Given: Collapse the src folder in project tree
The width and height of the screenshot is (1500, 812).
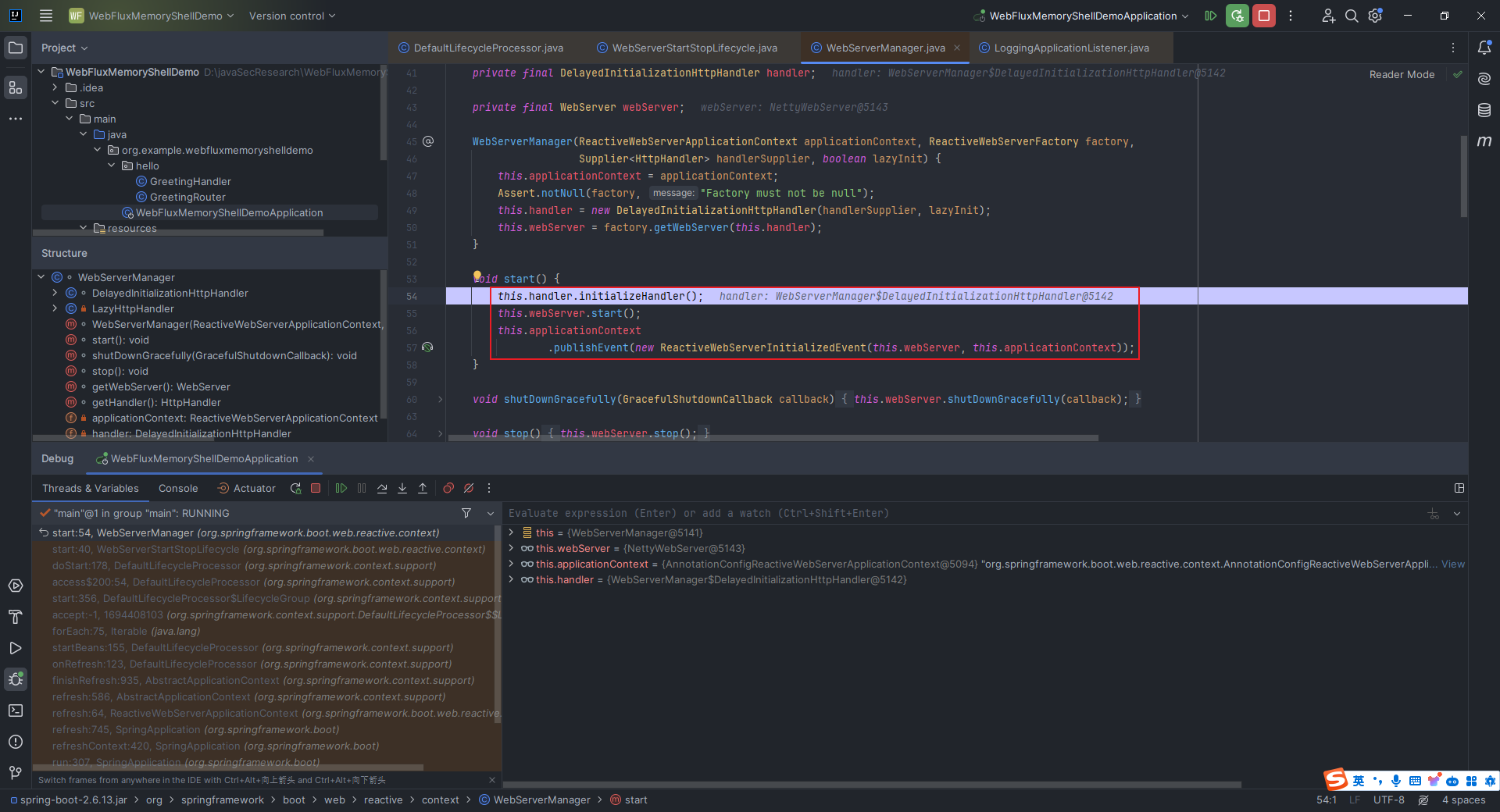Looking at the screenshot, I should pos(55,103).
